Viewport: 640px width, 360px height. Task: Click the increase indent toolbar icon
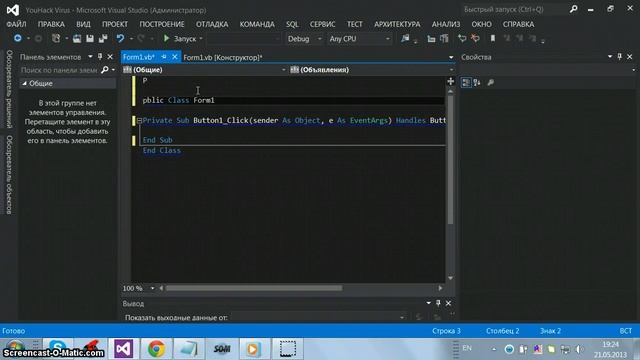tap(444, 39)
